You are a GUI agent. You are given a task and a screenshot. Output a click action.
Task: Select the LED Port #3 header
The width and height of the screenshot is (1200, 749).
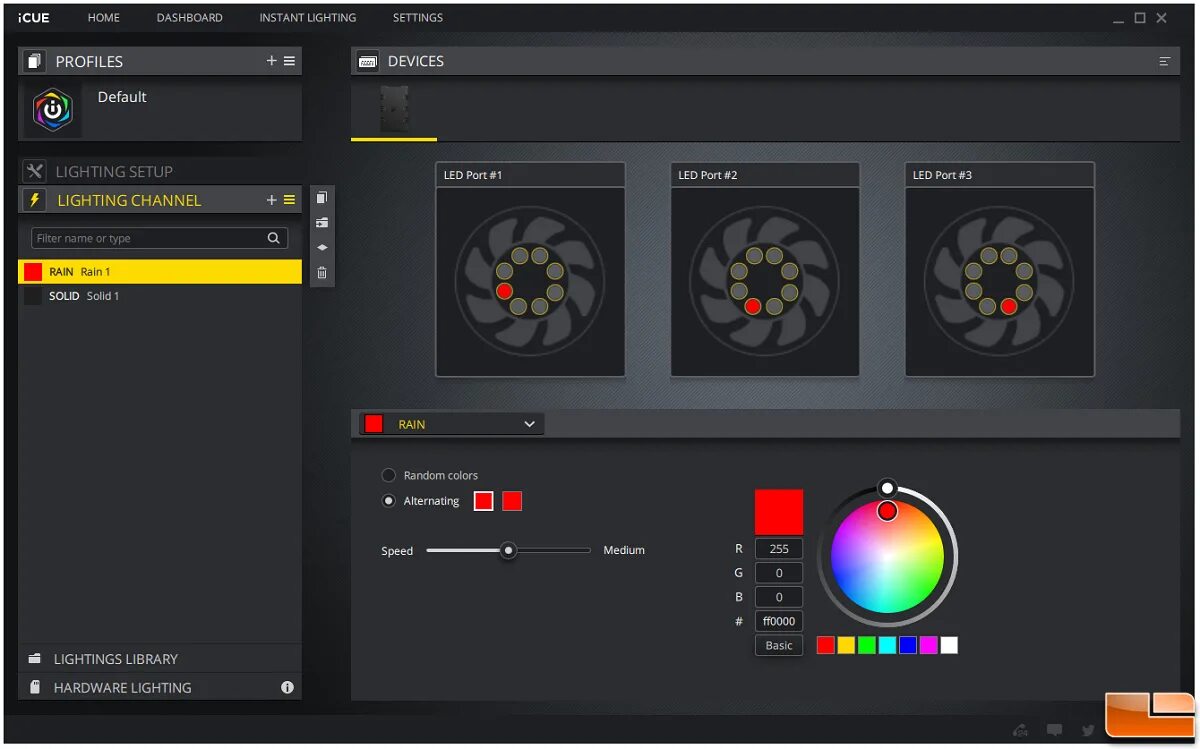click(1000, 175)
